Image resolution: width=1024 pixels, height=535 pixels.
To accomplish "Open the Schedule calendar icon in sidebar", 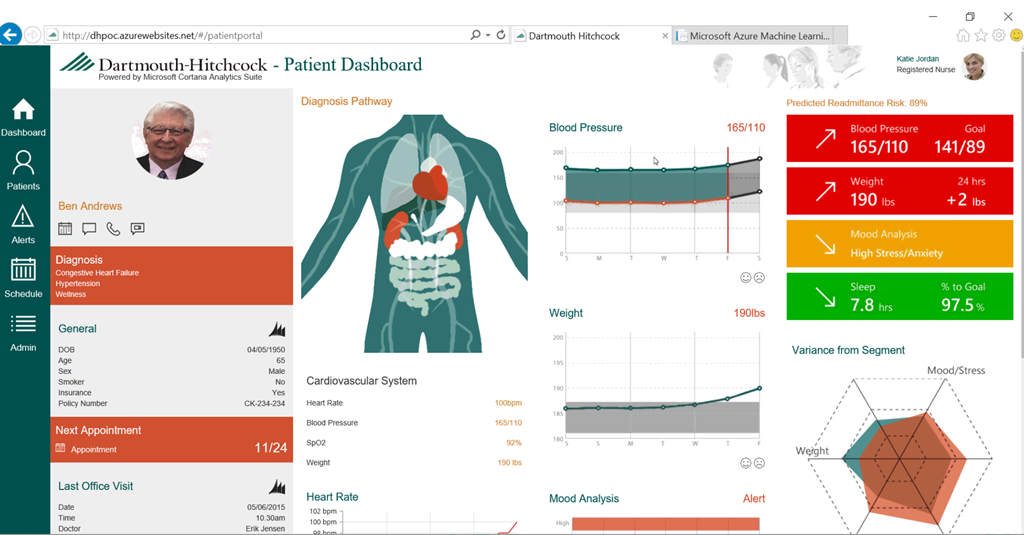I will 23,270.
